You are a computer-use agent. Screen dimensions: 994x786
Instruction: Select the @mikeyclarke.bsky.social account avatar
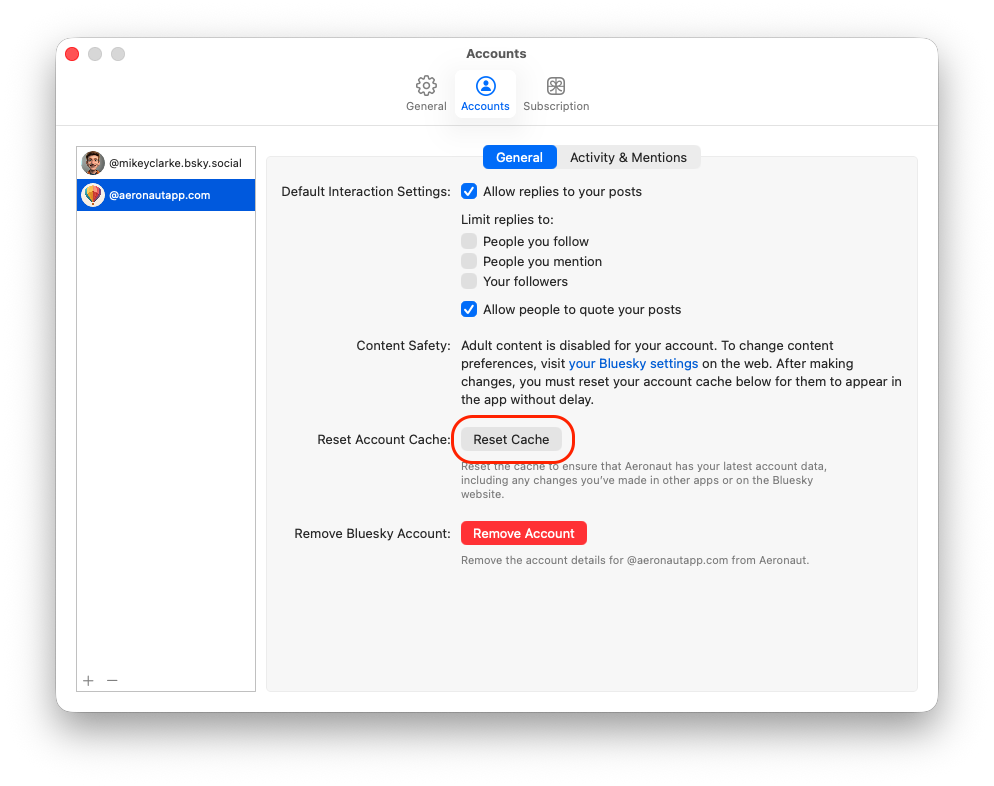93,163
